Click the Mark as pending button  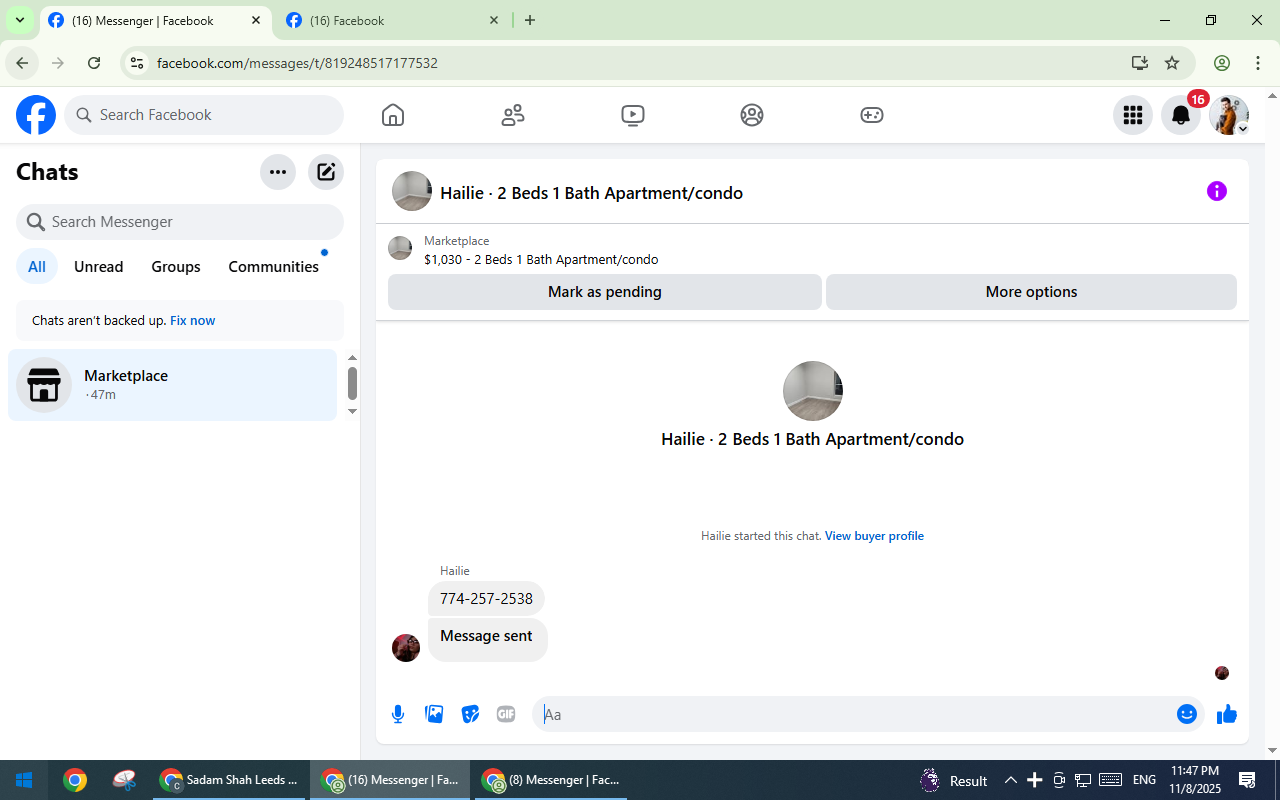tap(605, 292)
